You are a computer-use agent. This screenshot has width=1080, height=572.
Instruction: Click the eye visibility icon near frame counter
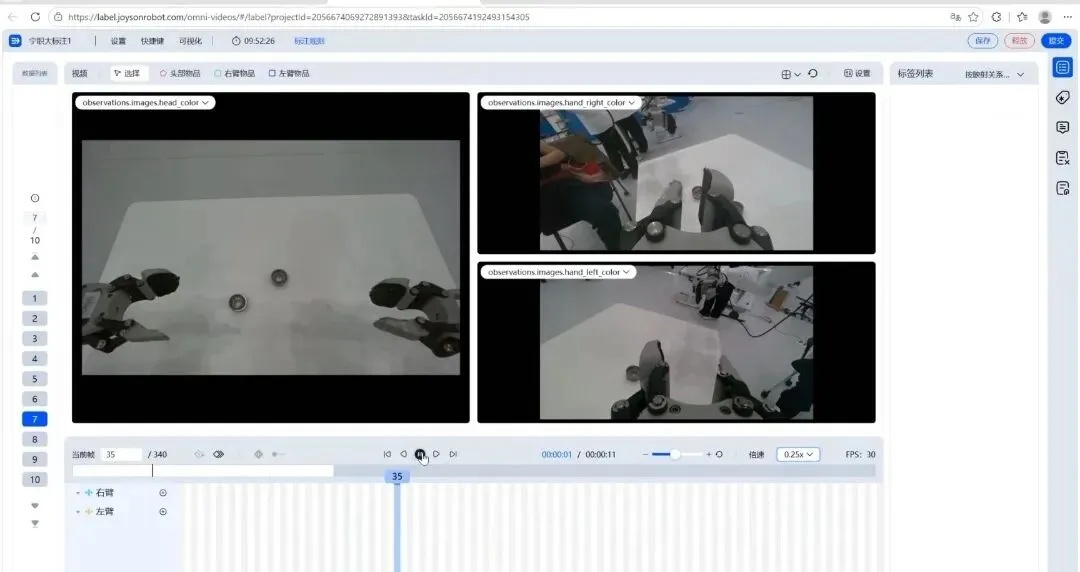(218, 454)
